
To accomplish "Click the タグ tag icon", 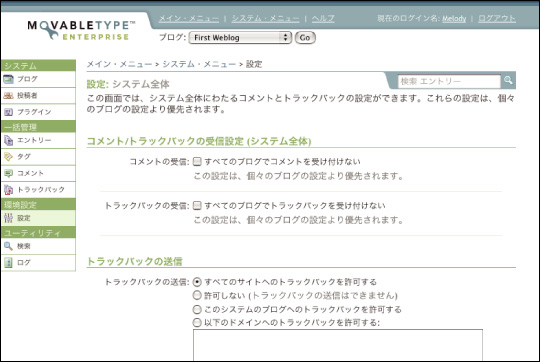I will point(8,157).
